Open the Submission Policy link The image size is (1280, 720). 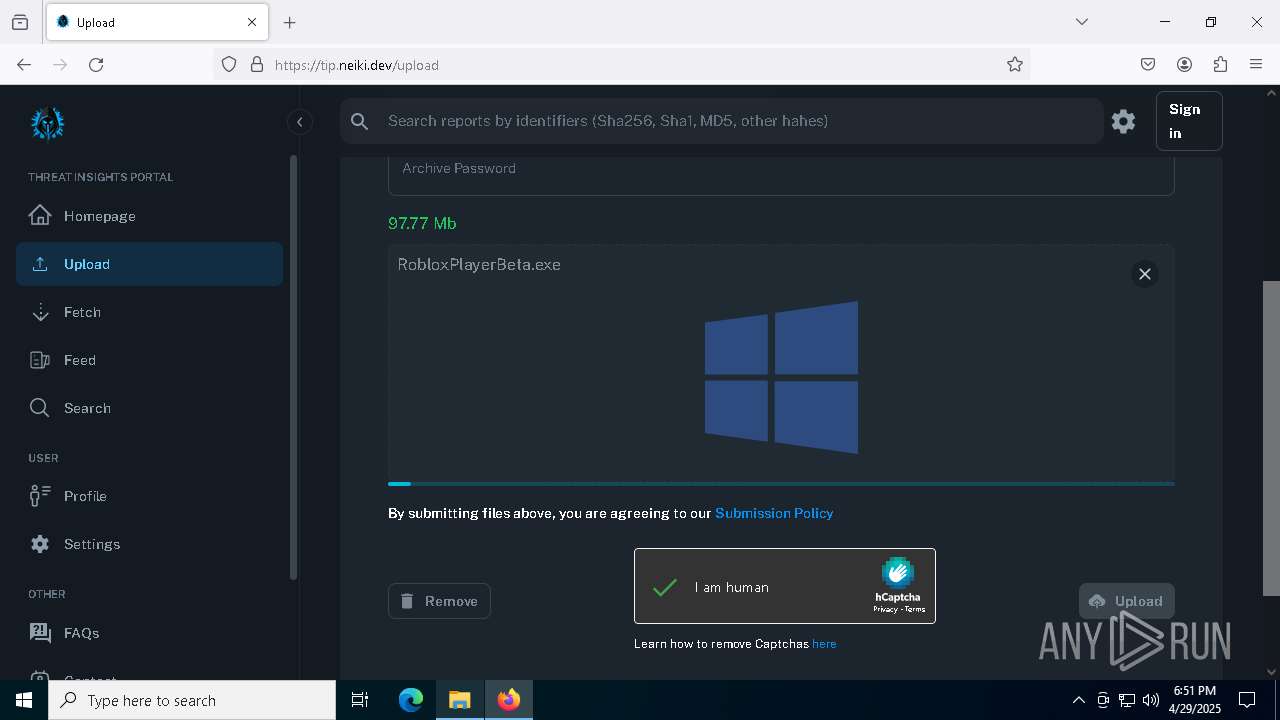coord(774,513)
